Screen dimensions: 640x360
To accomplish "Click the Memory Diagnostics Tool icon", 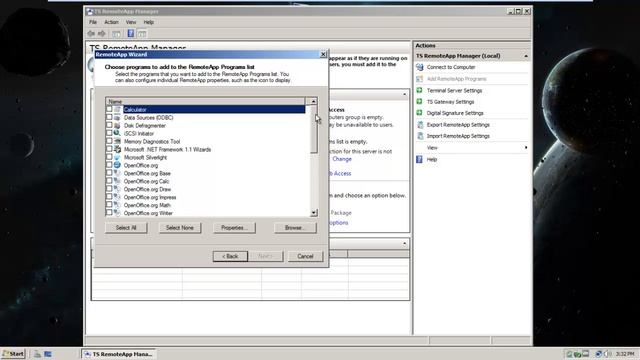I will click(x=117, y=141).
